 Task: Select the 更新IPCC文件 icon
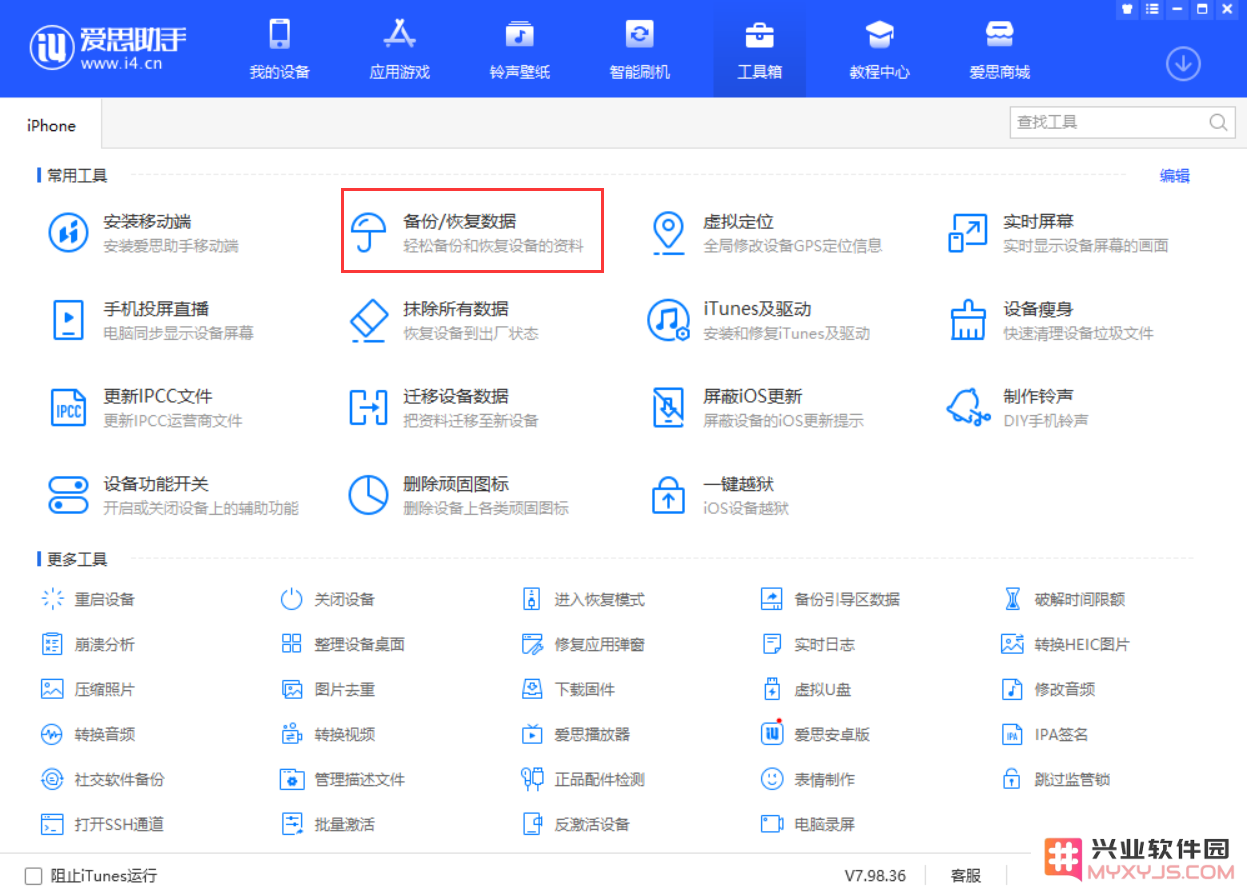point(69,407)
